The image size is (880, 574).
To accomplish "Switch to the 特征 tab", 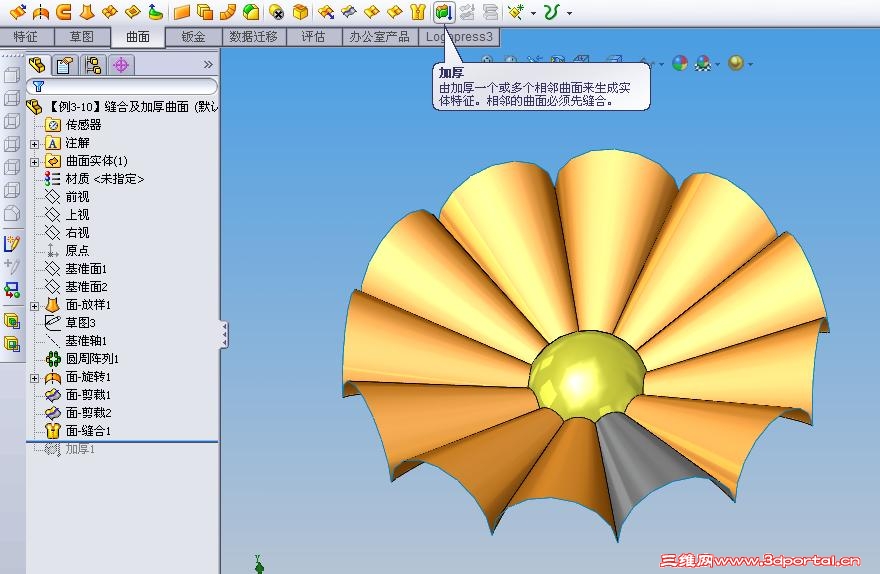I will click(x=26, y=36).
